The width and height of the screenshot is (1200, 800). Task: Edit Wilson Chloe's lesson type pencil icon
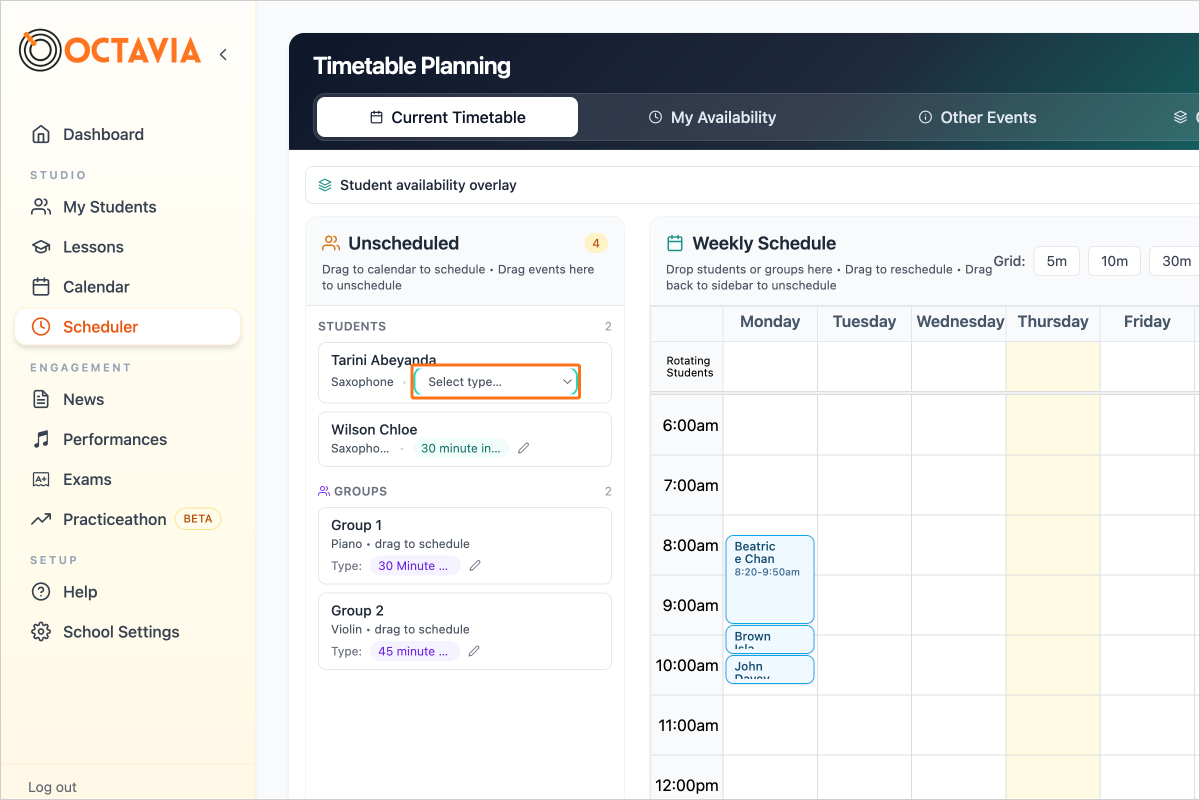tap(523, 448)
